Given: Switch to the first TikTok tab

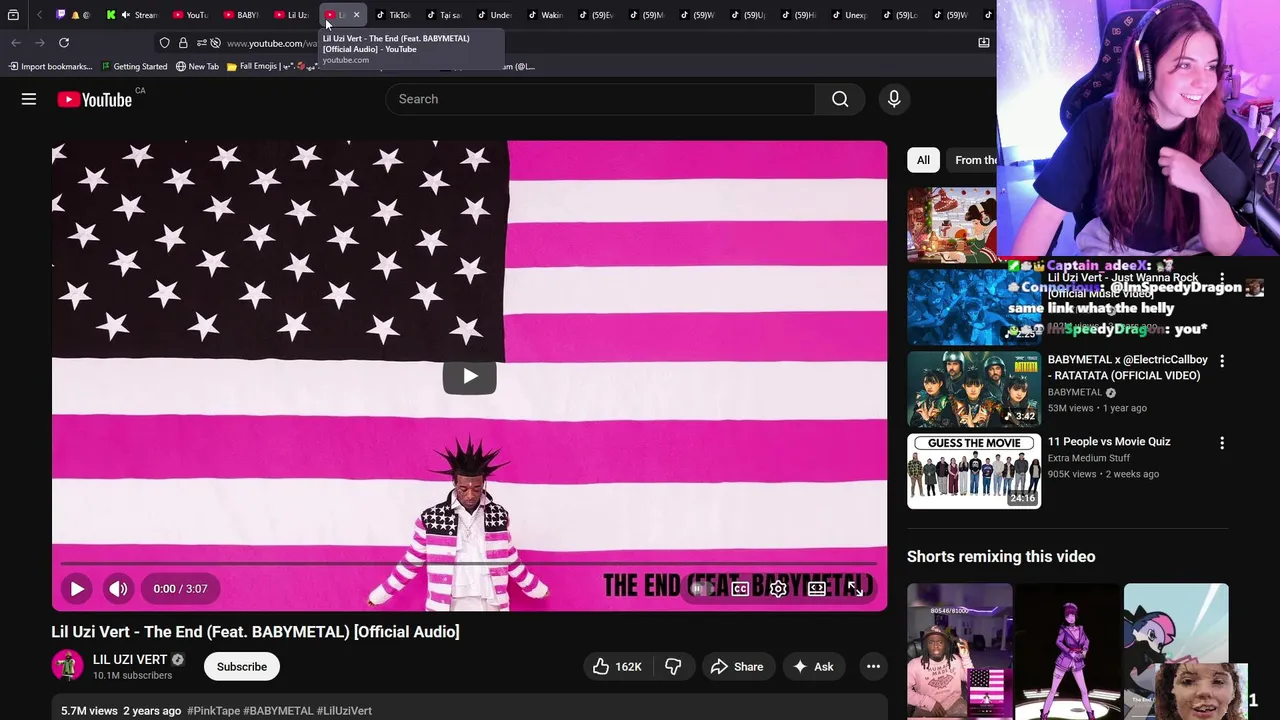Looking at the screenshot, I should click(x=393, y=15).
